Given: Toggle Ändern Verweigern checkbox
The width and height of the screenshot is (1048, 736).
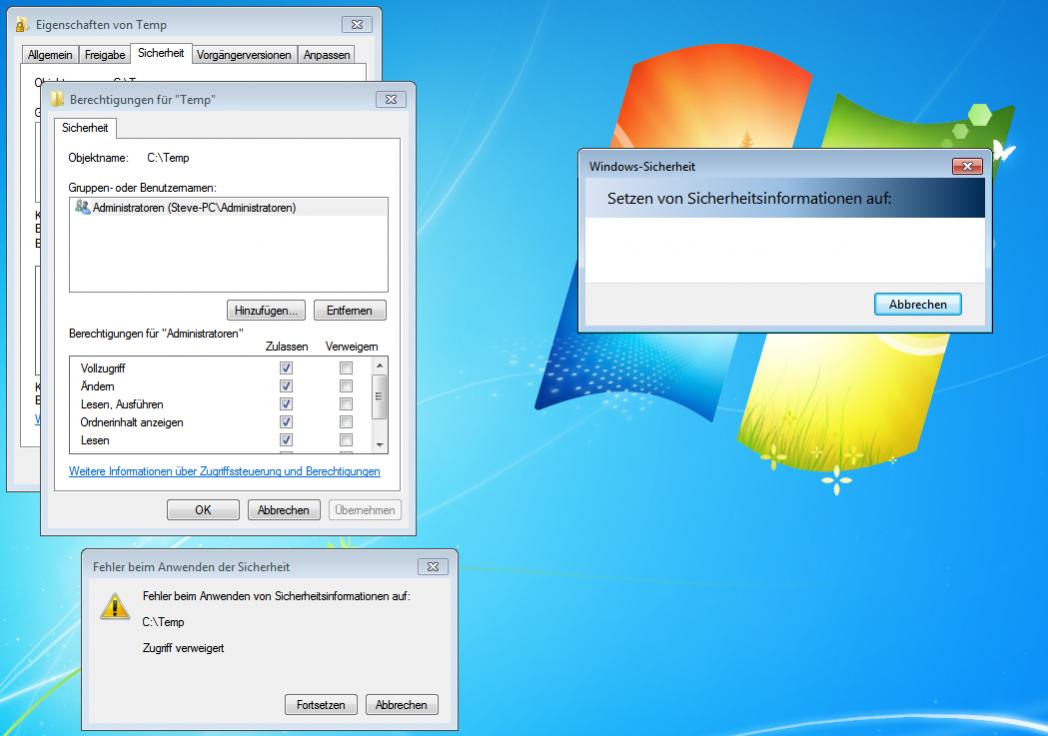Looking at the screenshot, I should [x=346, y=386].
